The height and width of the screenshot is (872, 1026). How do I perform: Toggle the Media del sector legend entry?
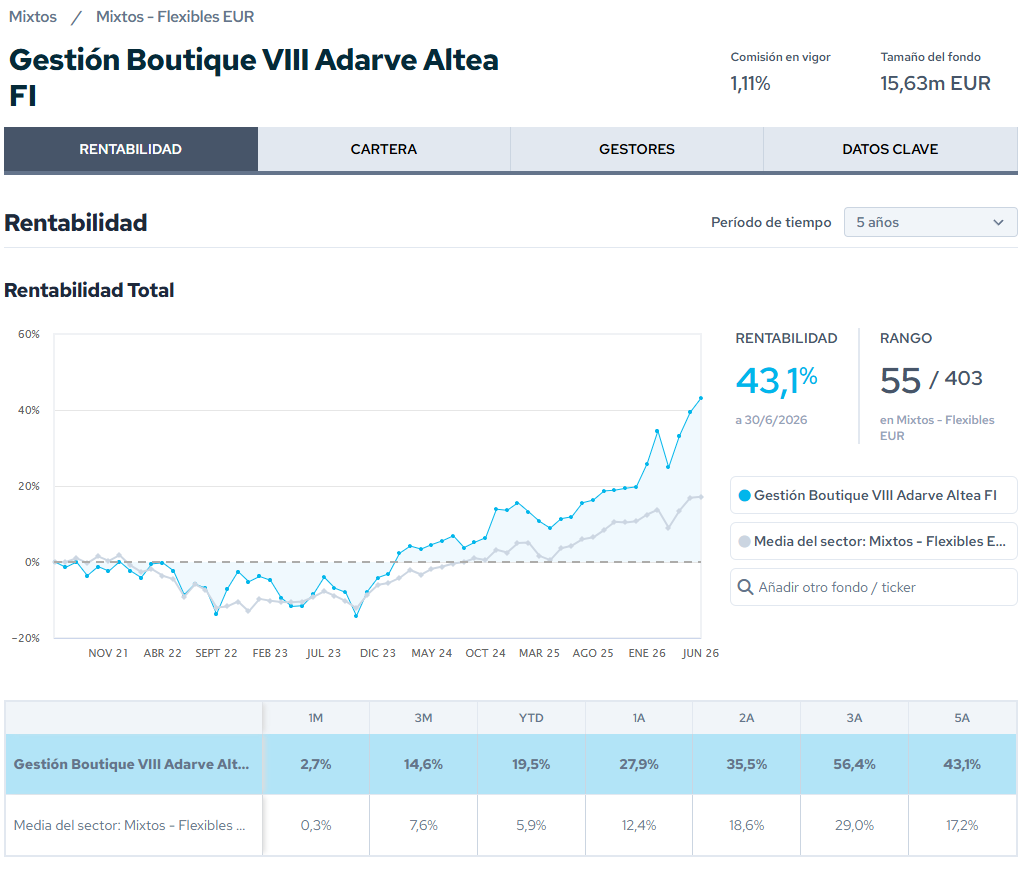point(874,541)
